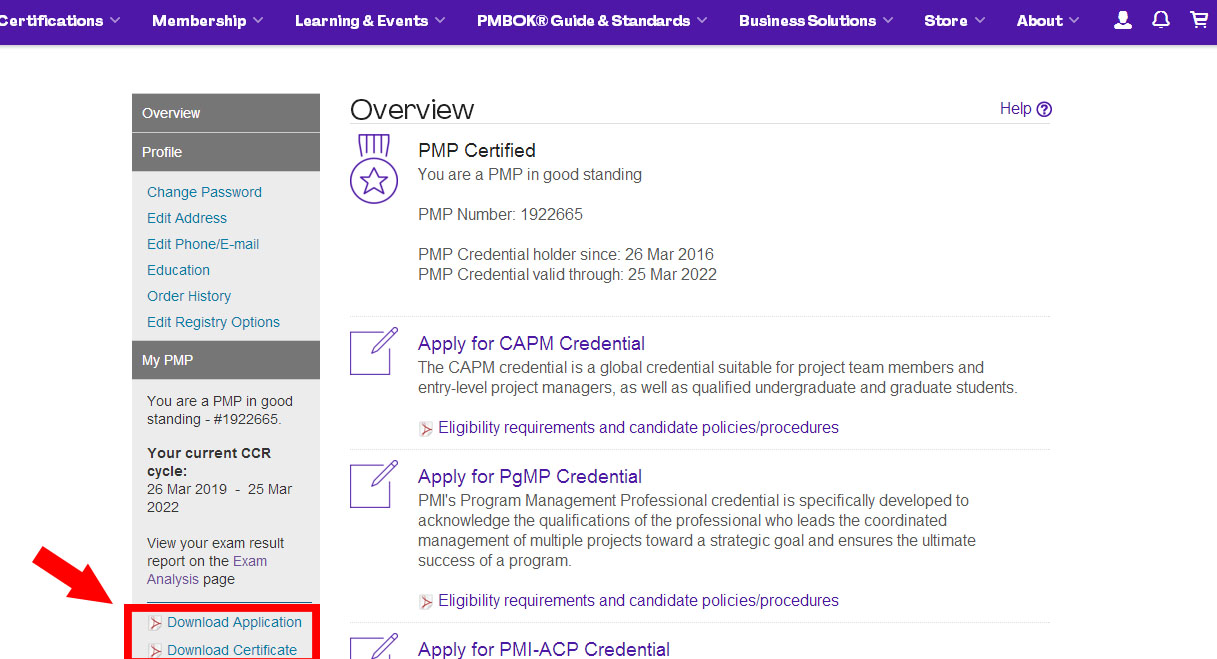Open Apply for PMI-ACP Credential

point(544,649)
